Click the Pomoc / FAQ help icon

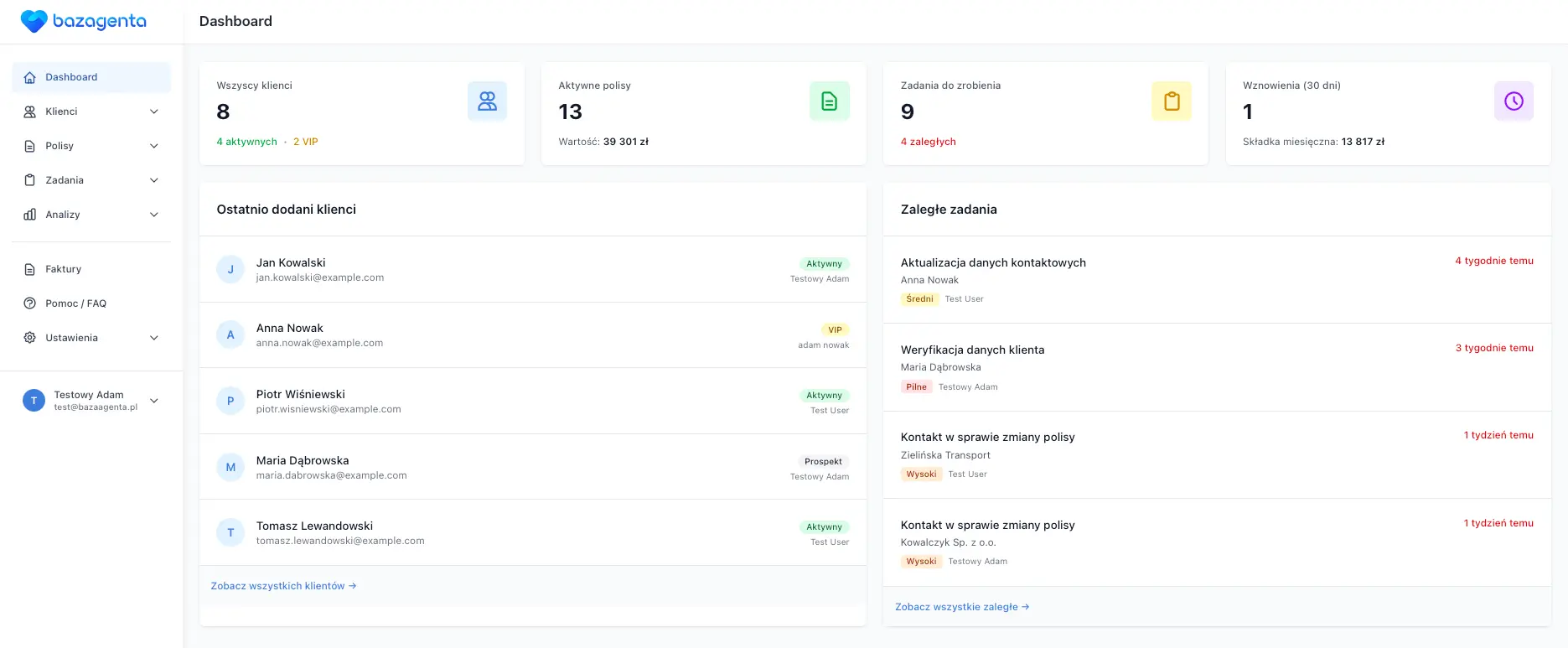pyautogui.click(x=30, y=303)
